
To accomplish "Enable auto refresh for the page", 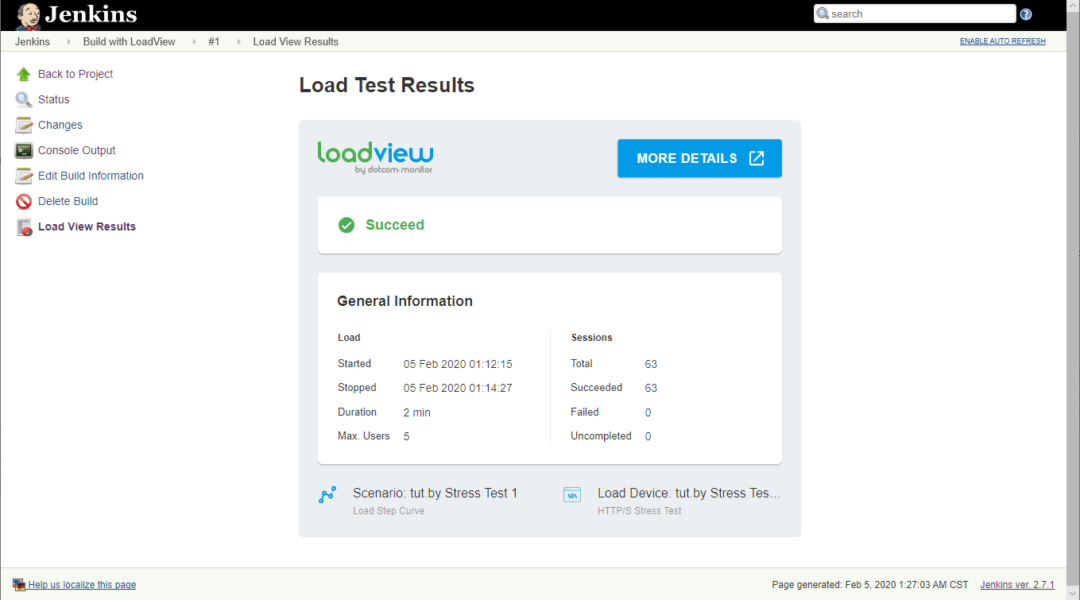I will click(x=1002, y=41).
